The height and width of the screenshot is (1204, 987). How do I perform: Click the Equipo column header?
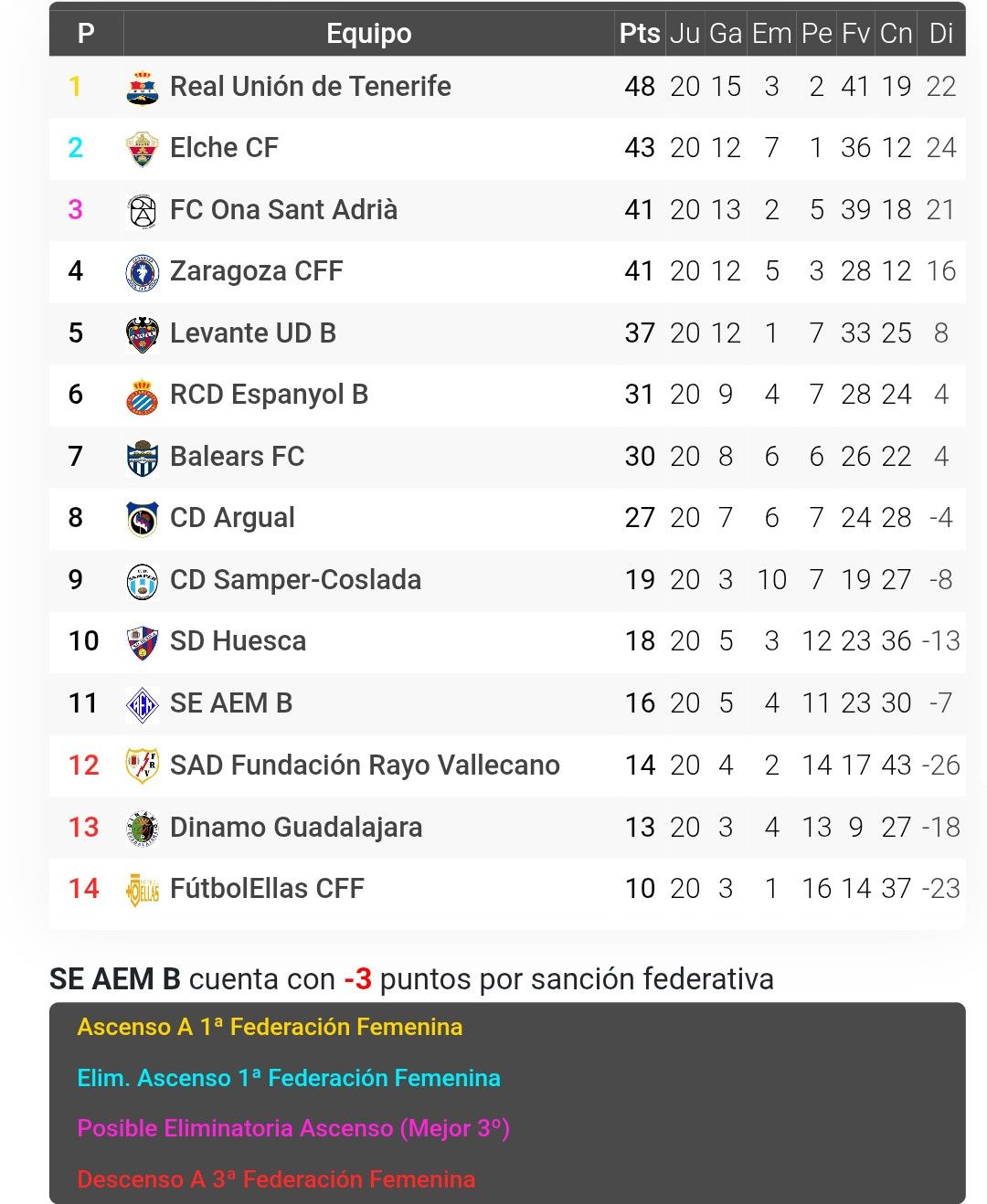(369, 34)
